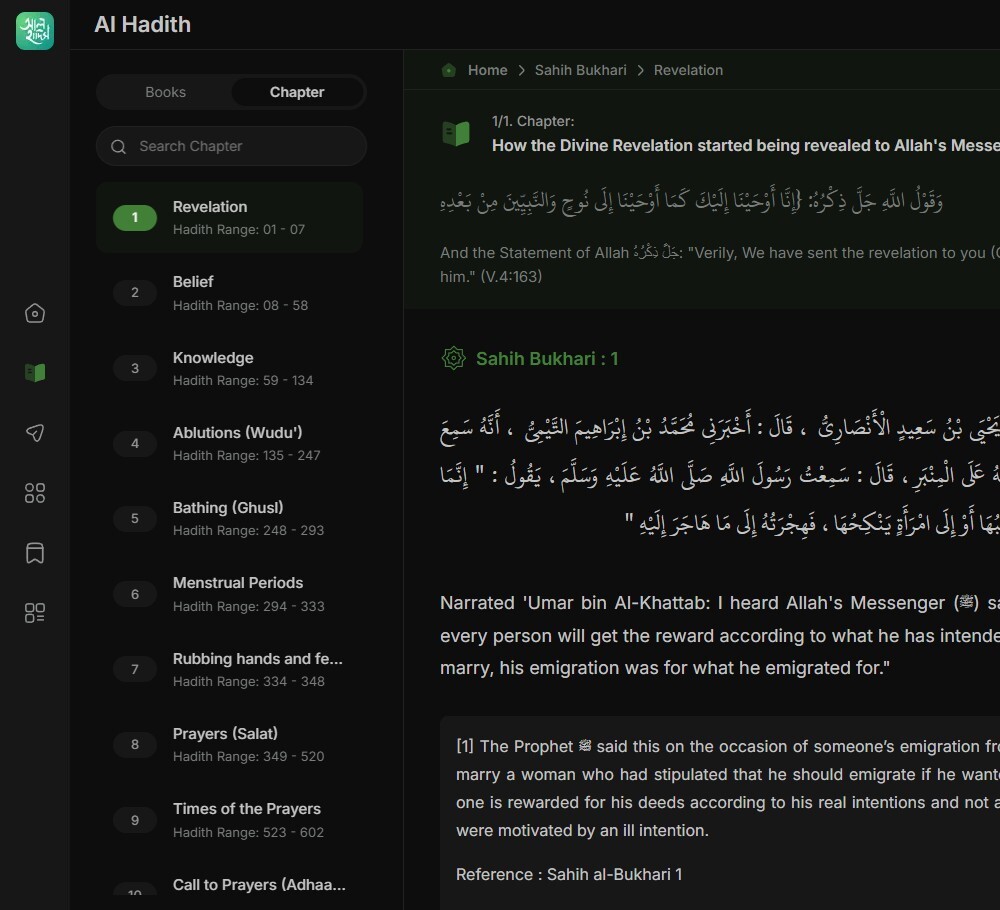
Task: Focus the Search Chapter field
Action: tap(231, 146)
